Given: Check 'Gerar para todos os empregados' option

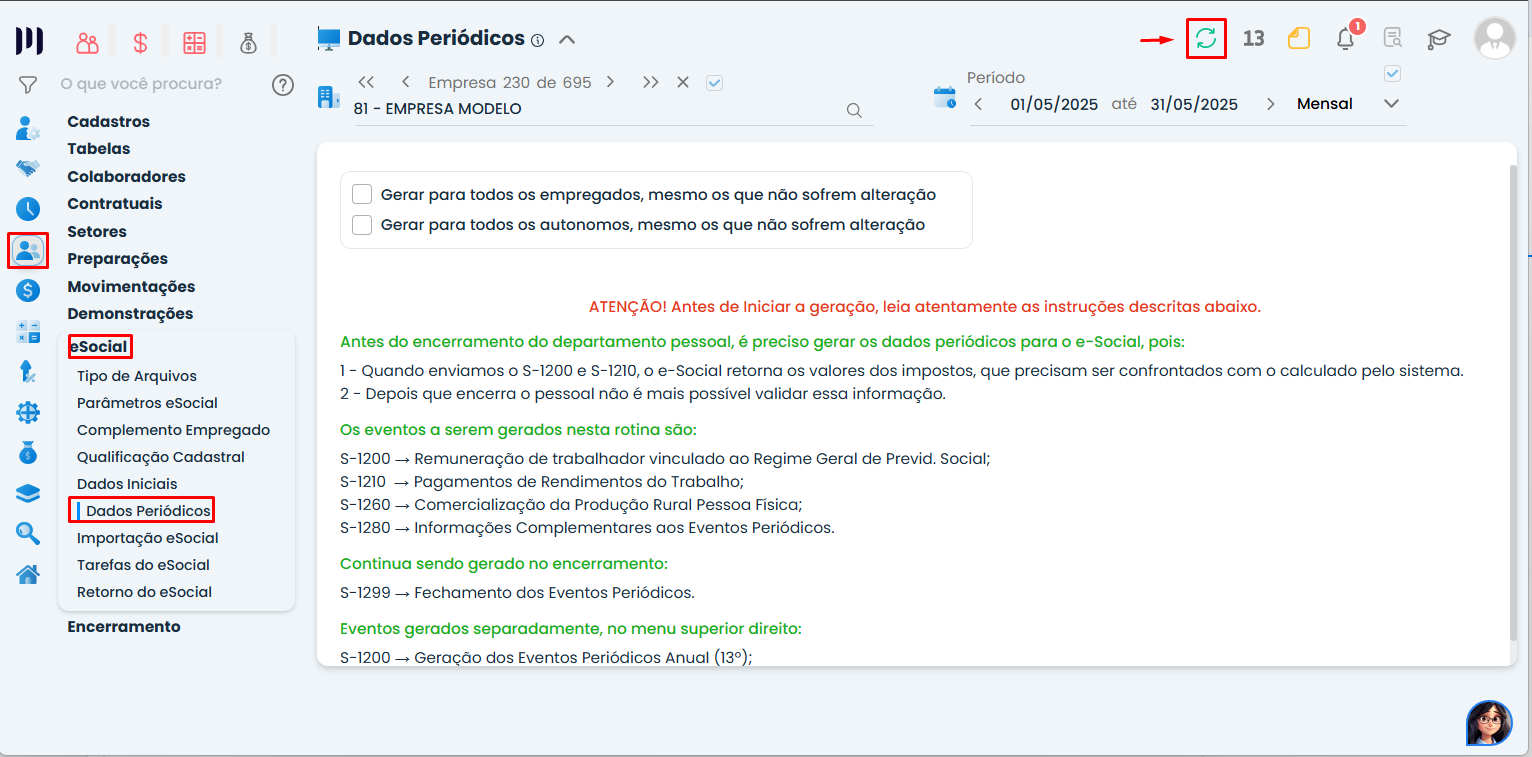Looking at the screenshot, I should point(362,195).
